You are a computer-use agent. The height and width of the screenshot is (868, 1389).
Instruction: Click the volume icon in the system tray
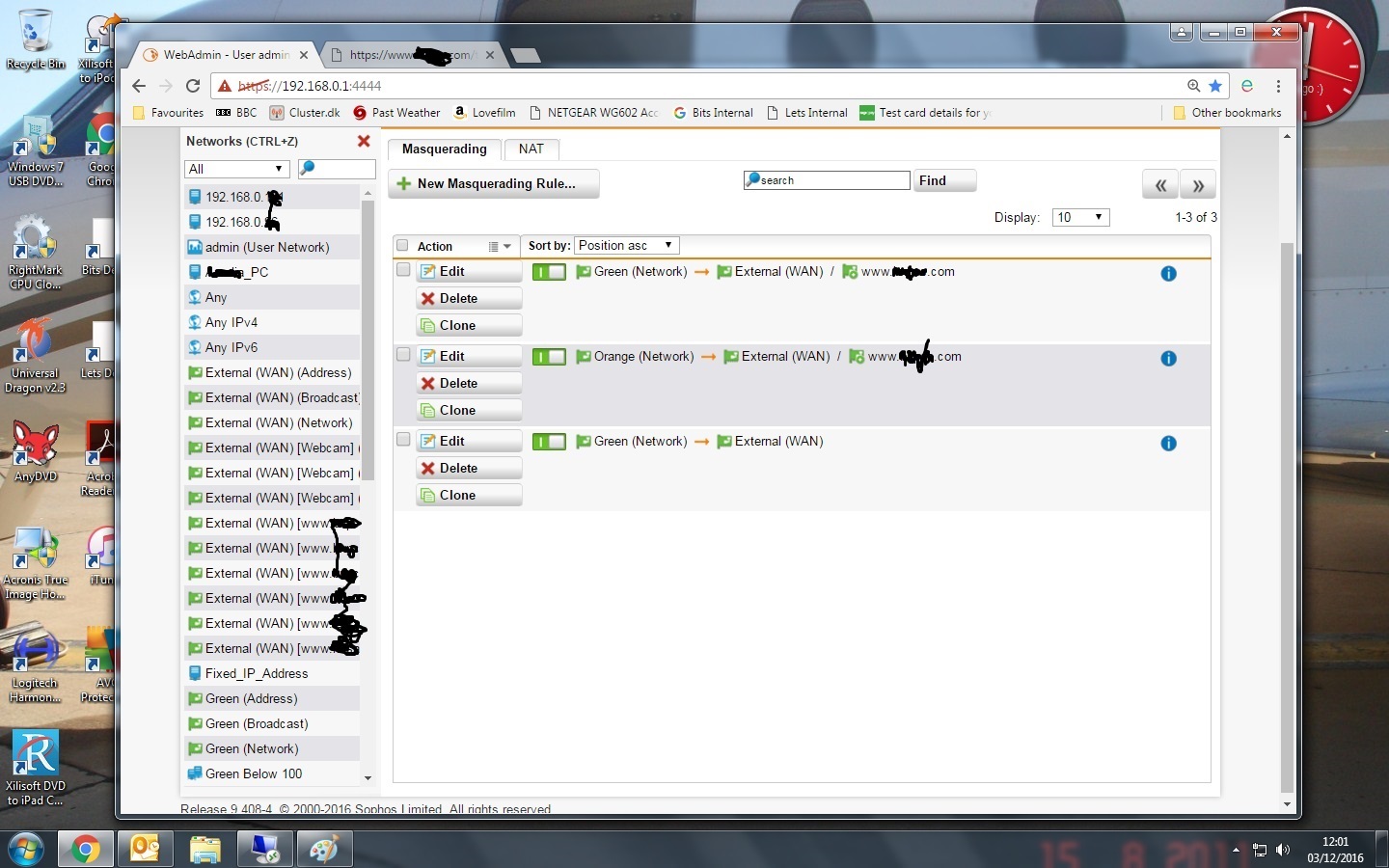pos(1282,850)
